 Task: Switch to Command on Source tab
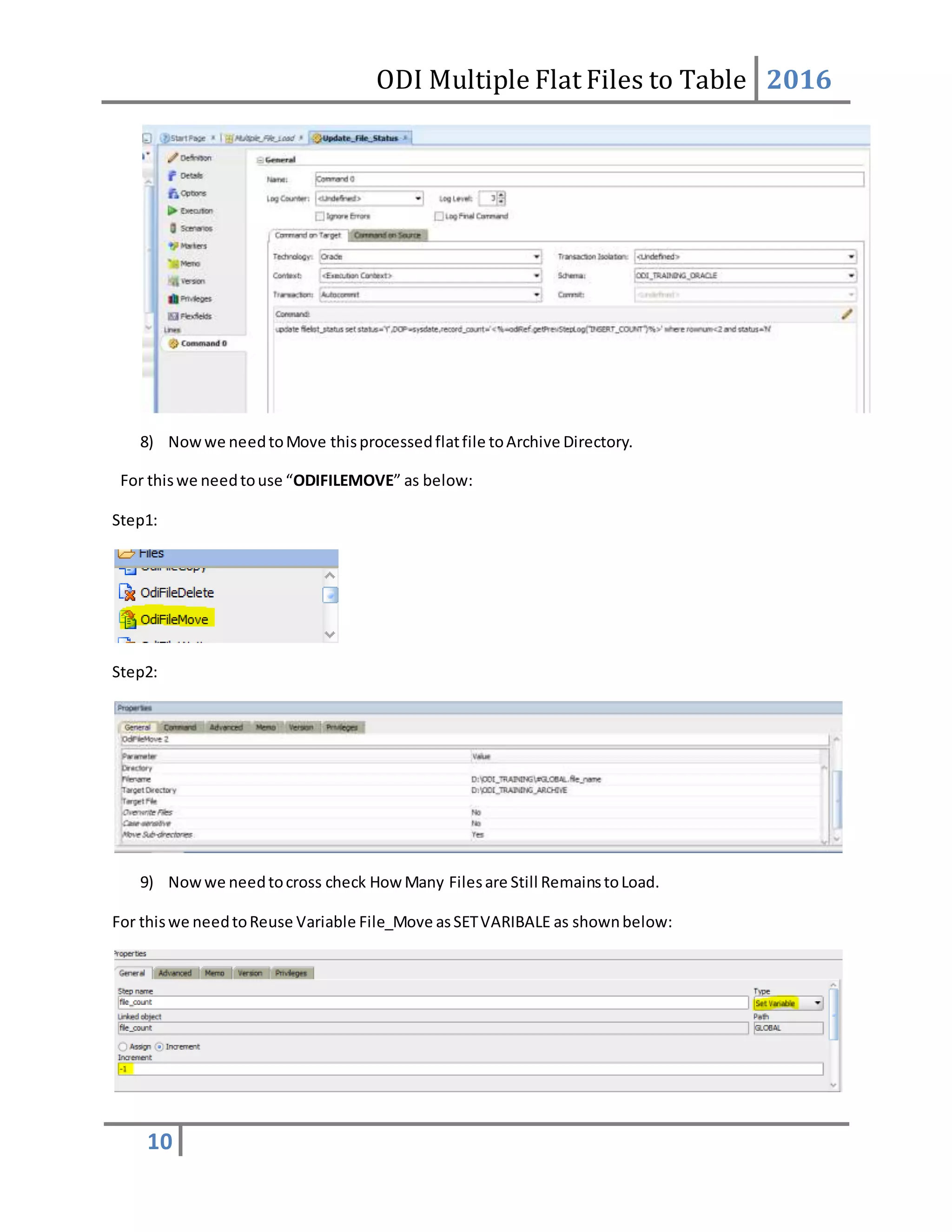pyautogui.click(x=388, y=235)
